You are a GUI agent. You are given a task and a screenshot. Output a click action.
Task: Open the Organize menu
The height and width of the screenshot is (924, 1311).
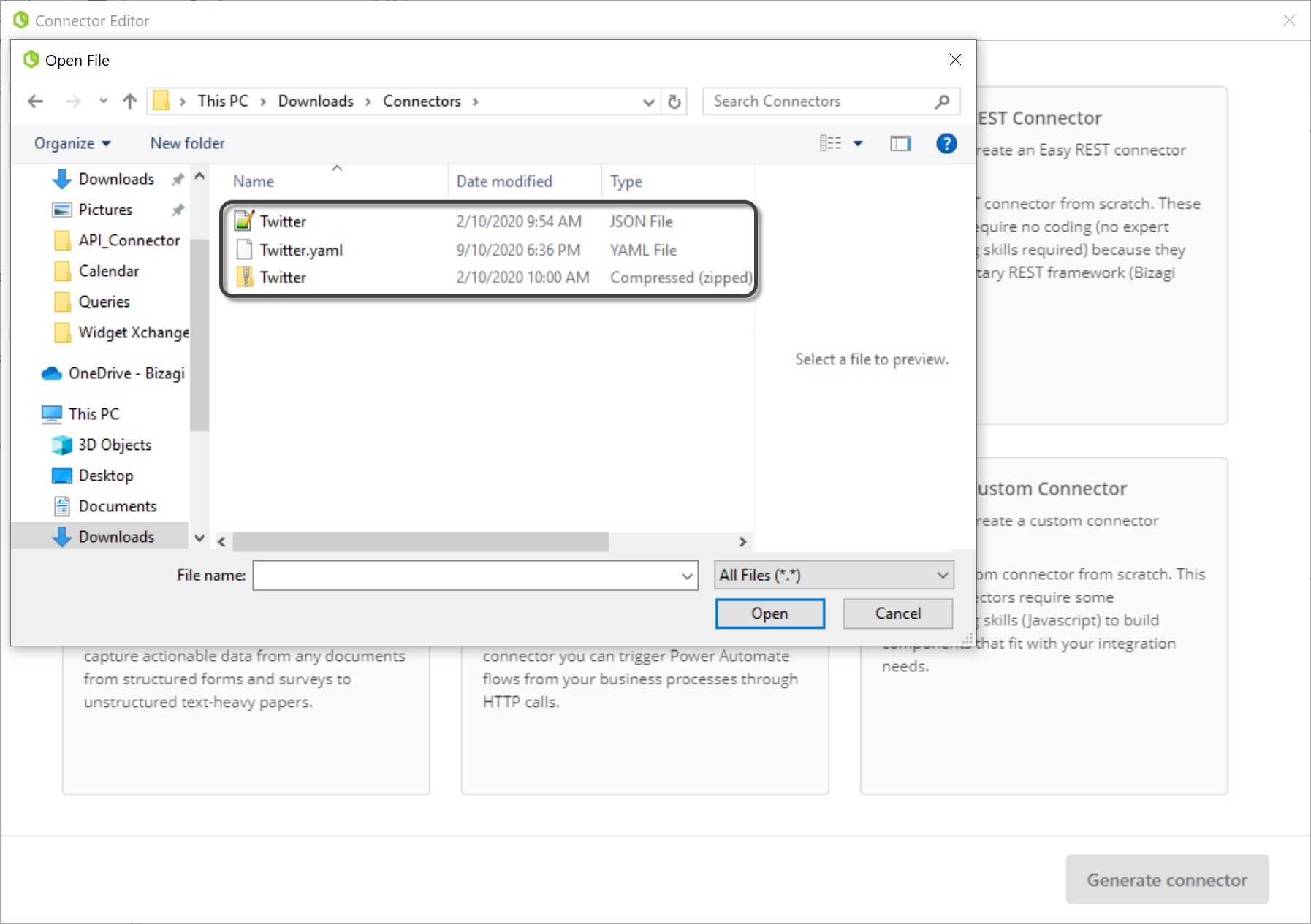(x=72, y=143)
